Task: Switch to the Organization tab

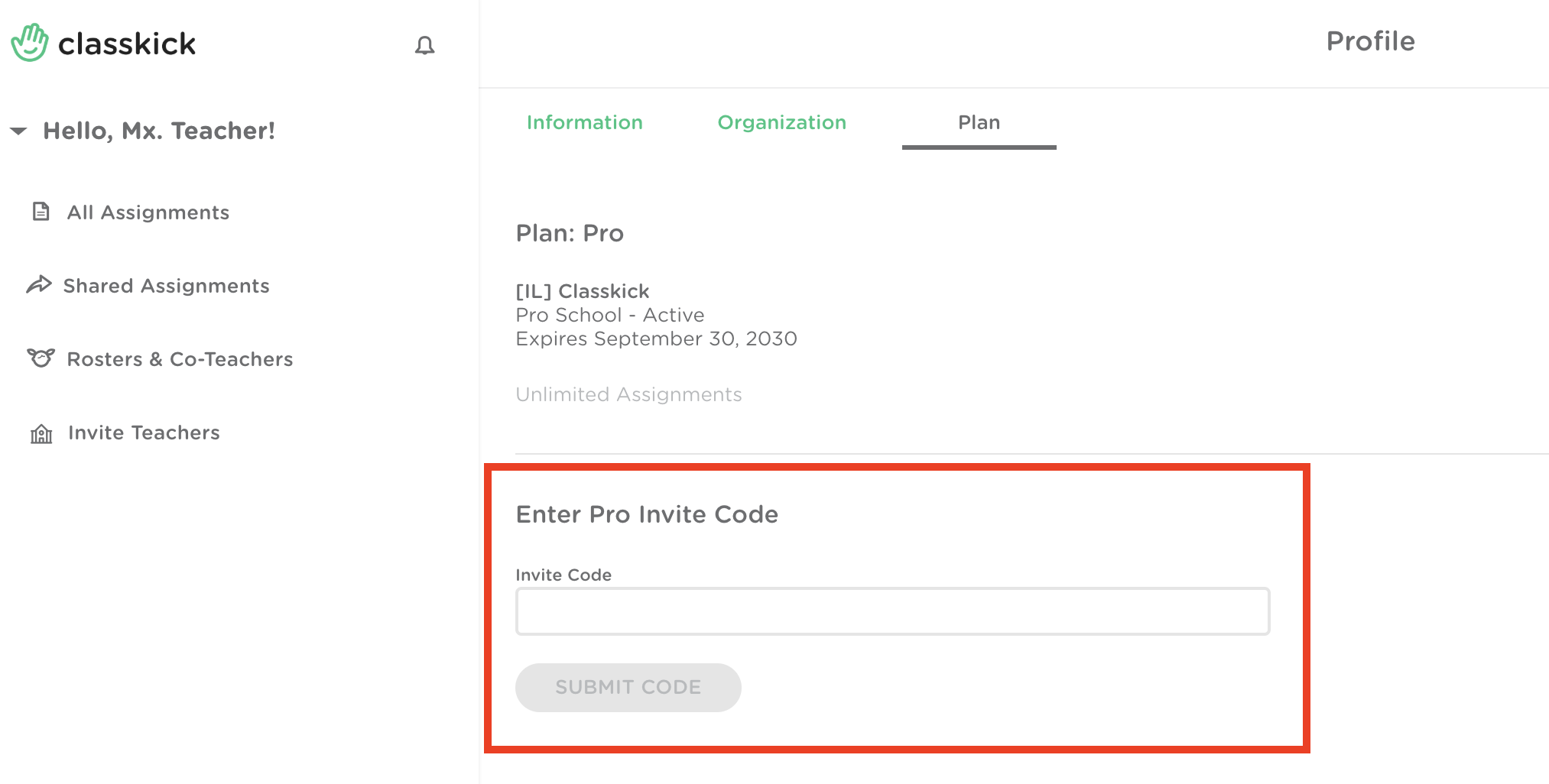Action: coord(781,122)
